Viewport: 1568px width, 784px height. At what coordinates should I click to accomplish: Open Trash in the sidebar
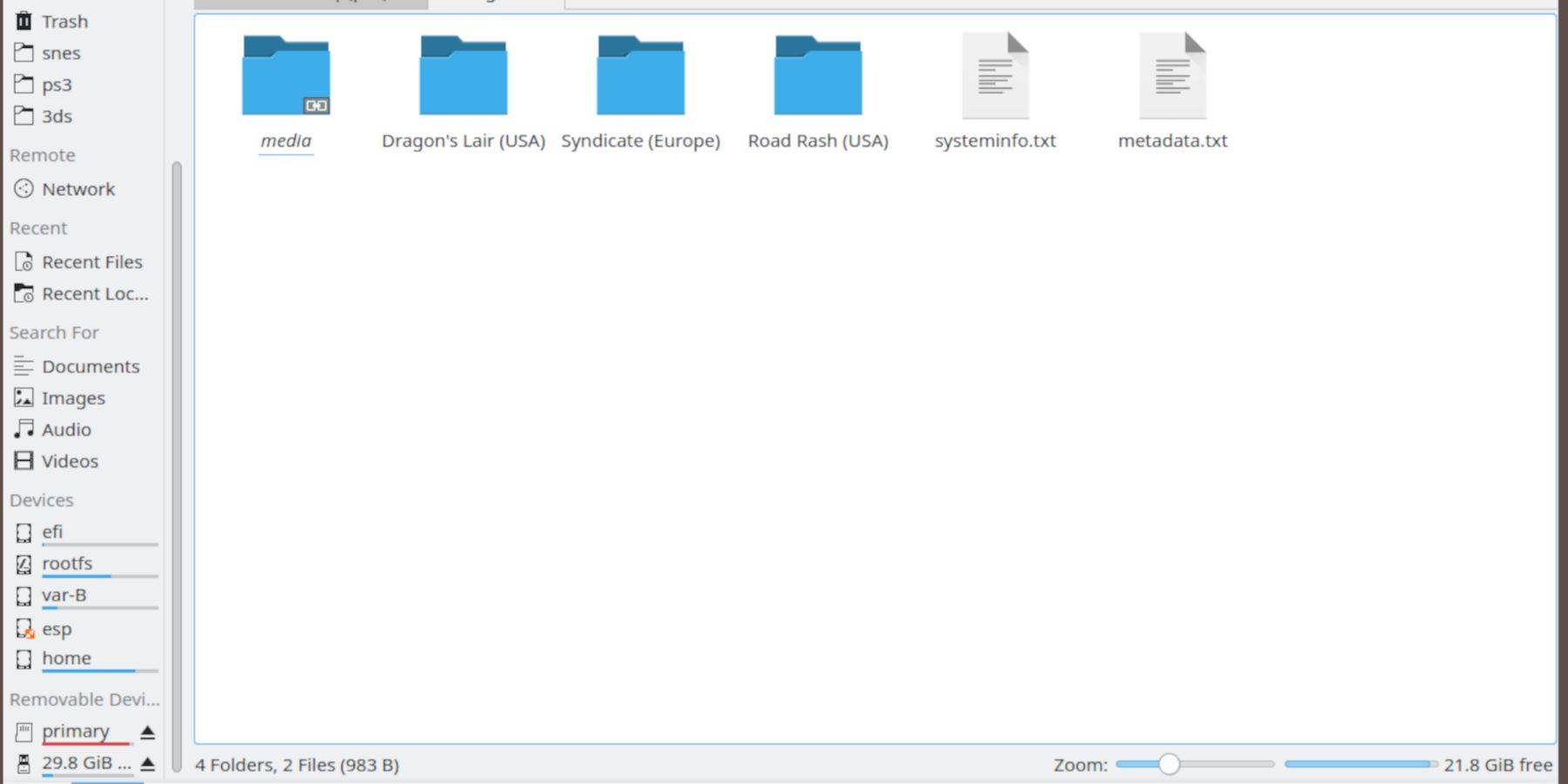(64, 21)
